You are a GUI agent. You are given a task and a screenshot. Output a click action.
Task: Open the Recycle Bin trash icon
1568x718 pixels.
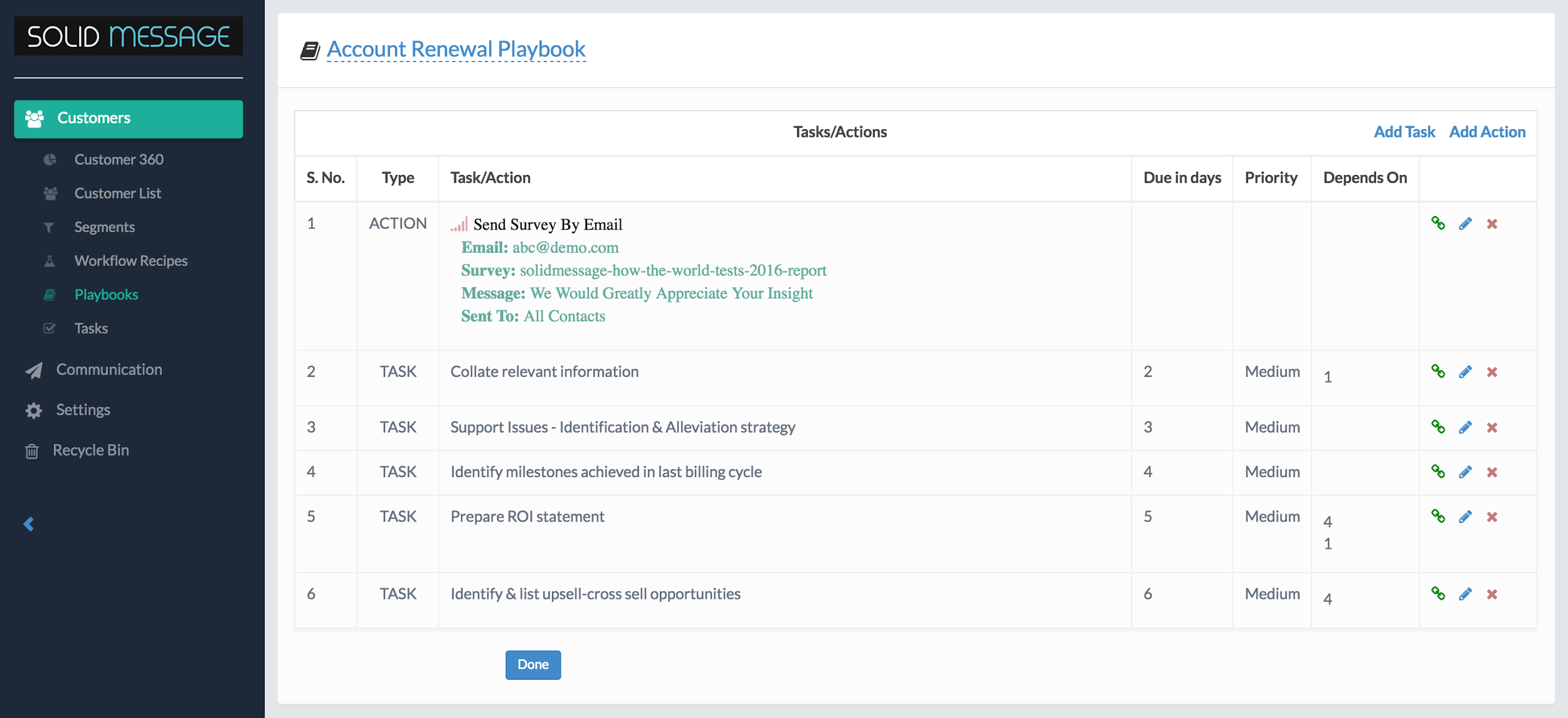tap(33, 450)
